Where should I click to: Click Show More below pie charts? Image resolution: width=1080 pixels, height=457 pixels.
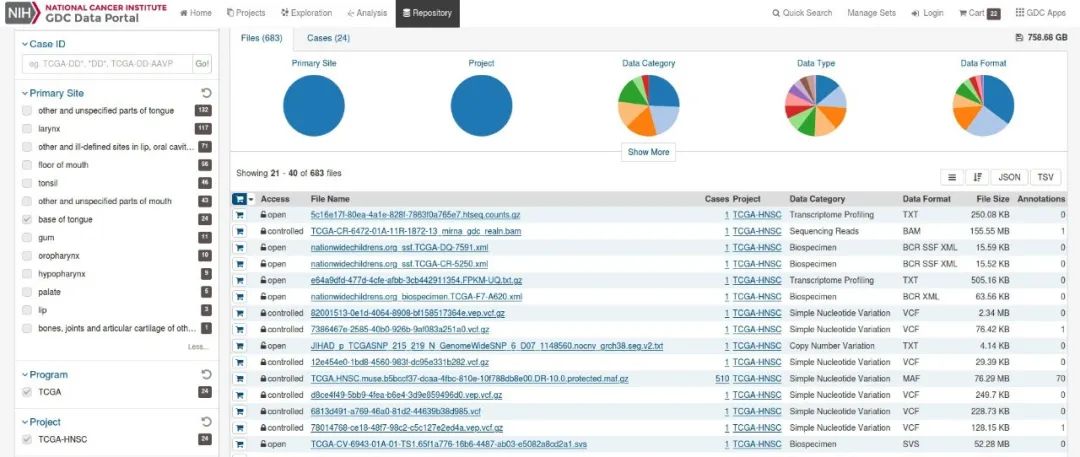click(x=648, y=152)
